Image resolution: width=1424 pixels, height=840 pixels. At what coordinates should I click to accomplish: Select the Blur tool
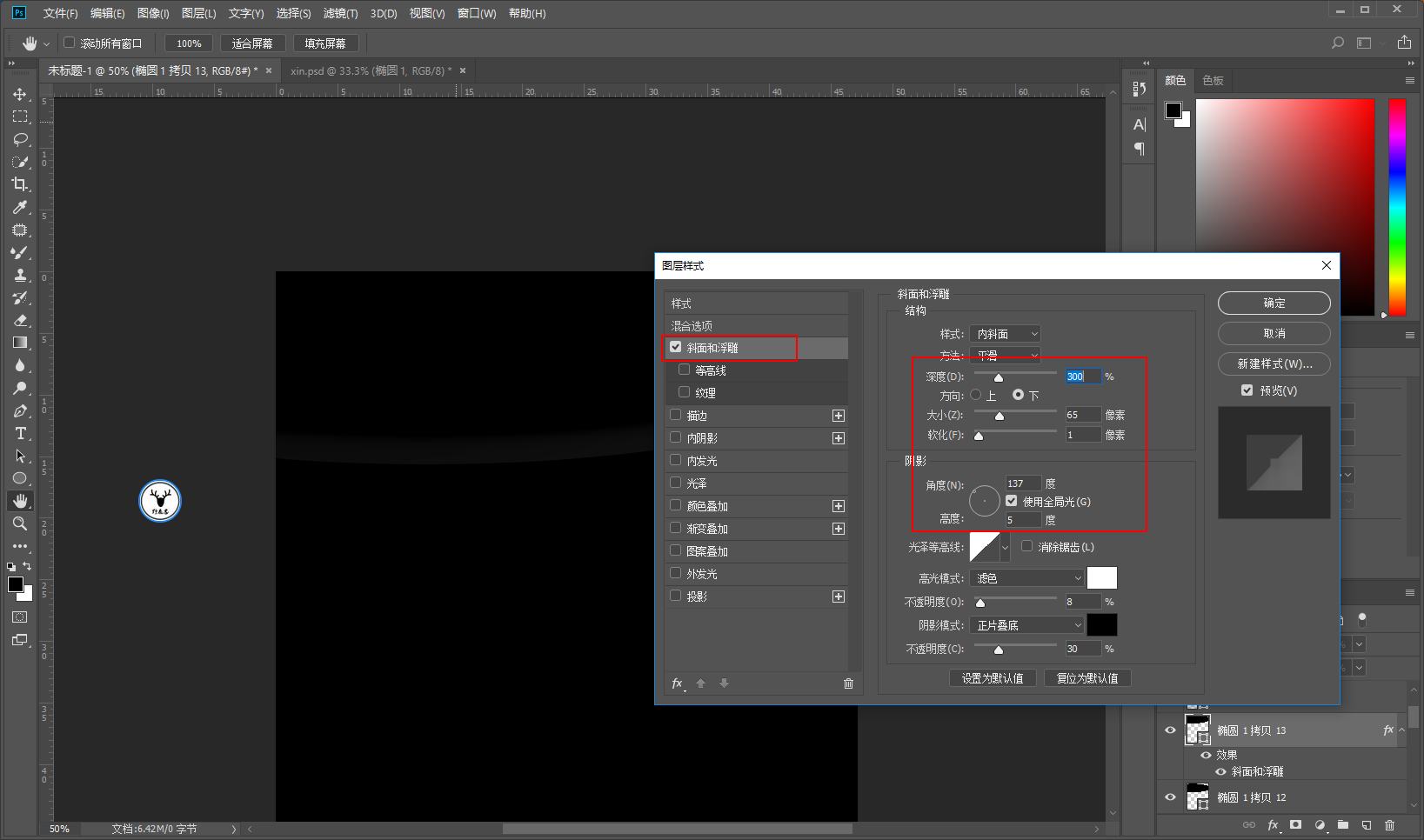(x=20, y=365)
